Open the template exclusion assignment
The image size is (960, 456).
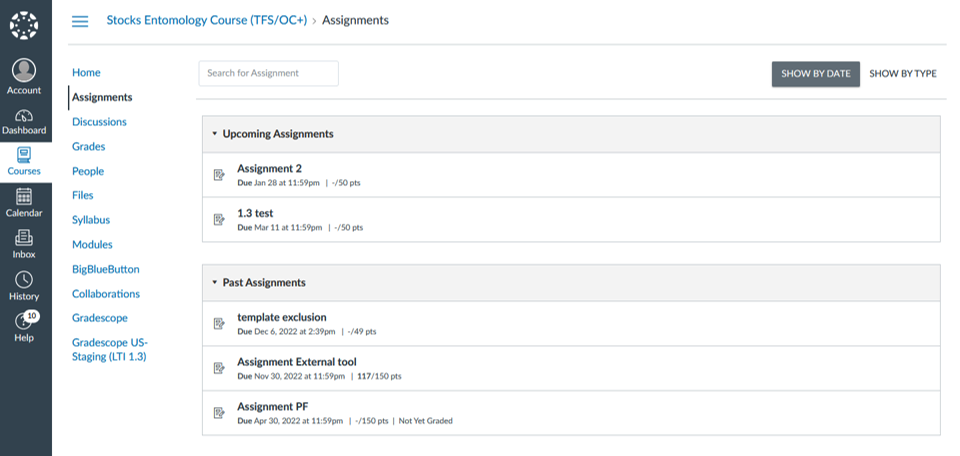click(282, 317)
